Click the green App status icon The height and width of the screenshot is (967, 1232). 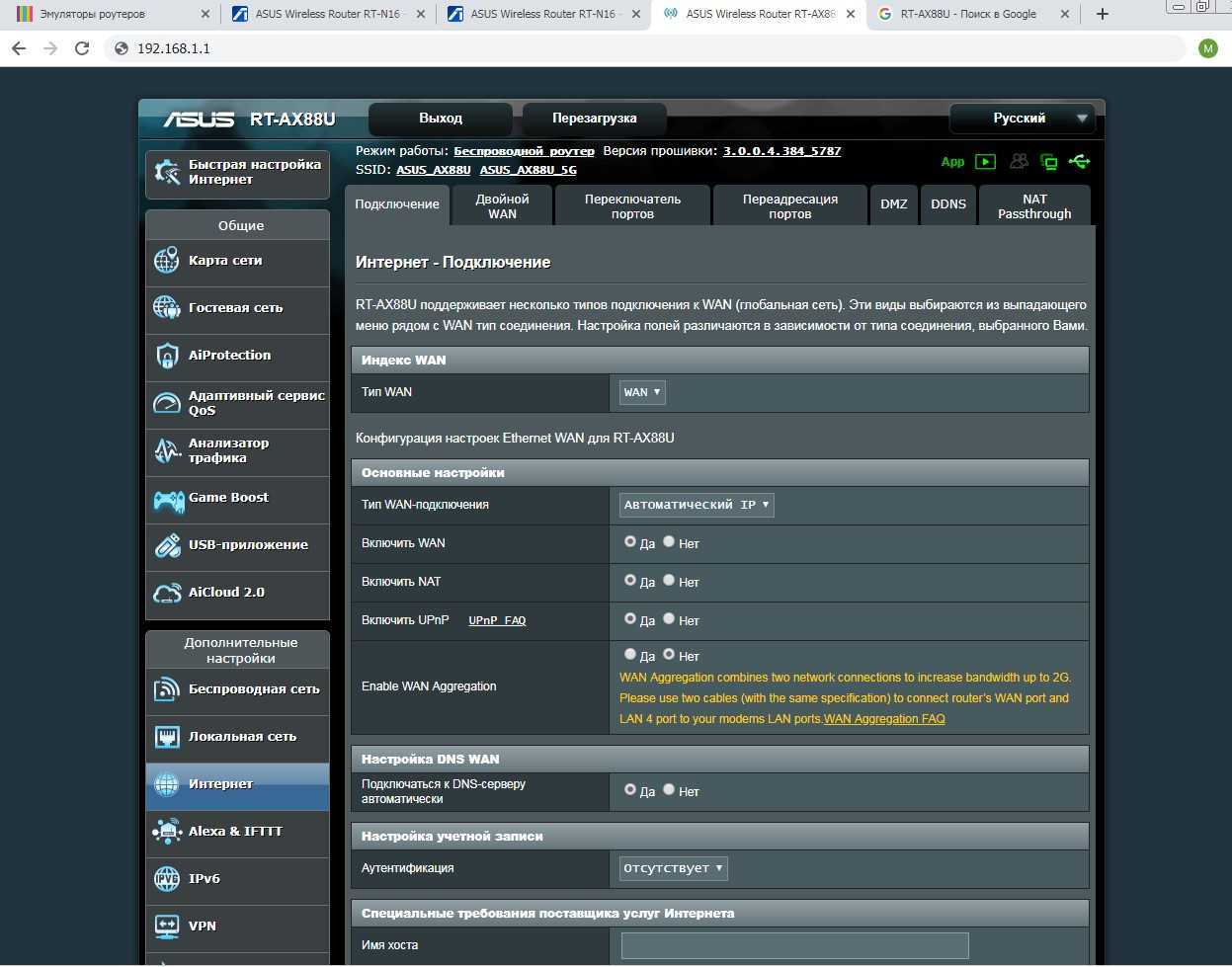952,162
